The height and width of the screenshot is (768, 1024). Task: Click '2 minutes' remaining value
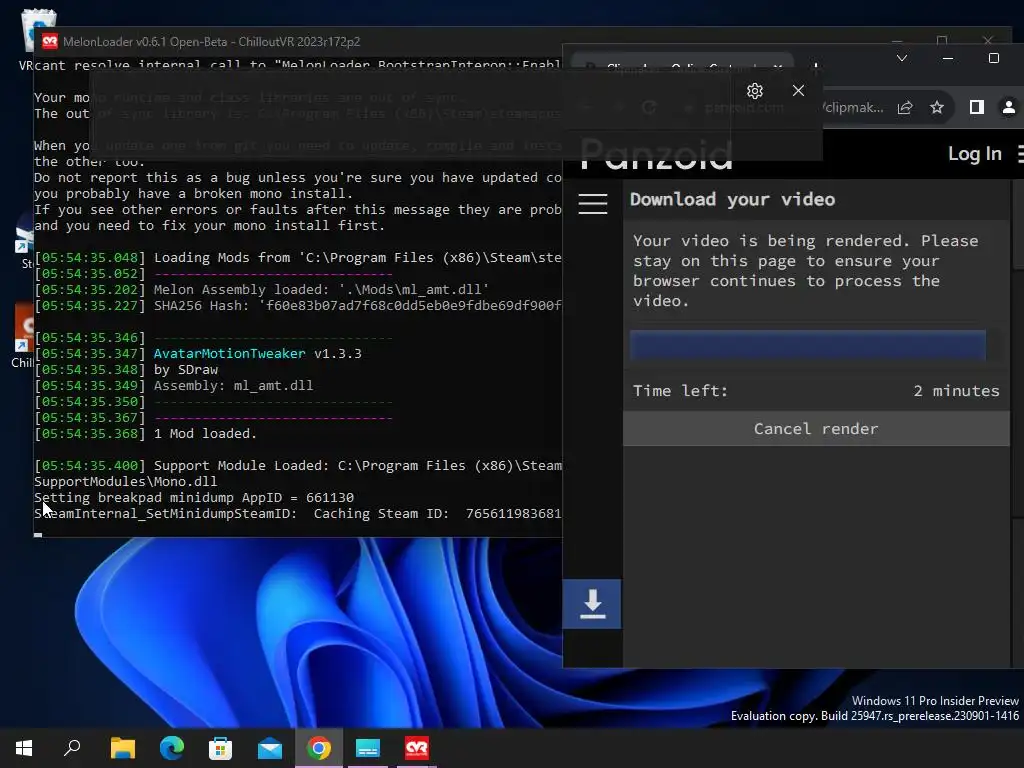[956, 391]
